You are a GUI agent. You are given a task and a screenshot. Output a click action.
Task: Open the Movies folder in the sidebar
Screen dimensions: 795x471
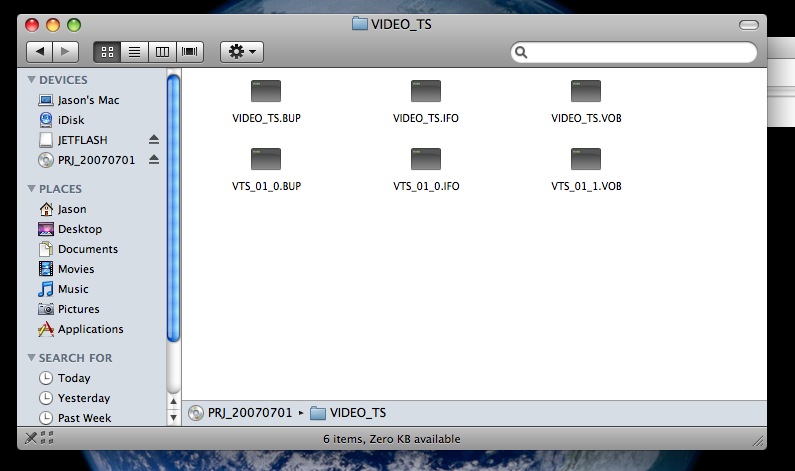[x=76, y=269]
